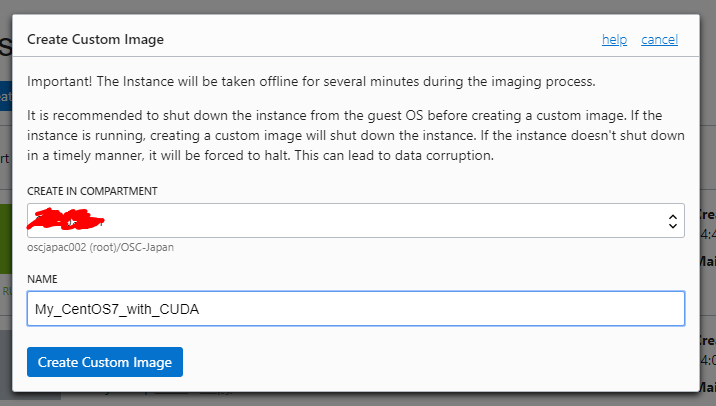Image resolution: width=716 pixels, height=406 pixels.
Task: Click the data corruption recommendation paragraph
Action: [x=355, y=137]
